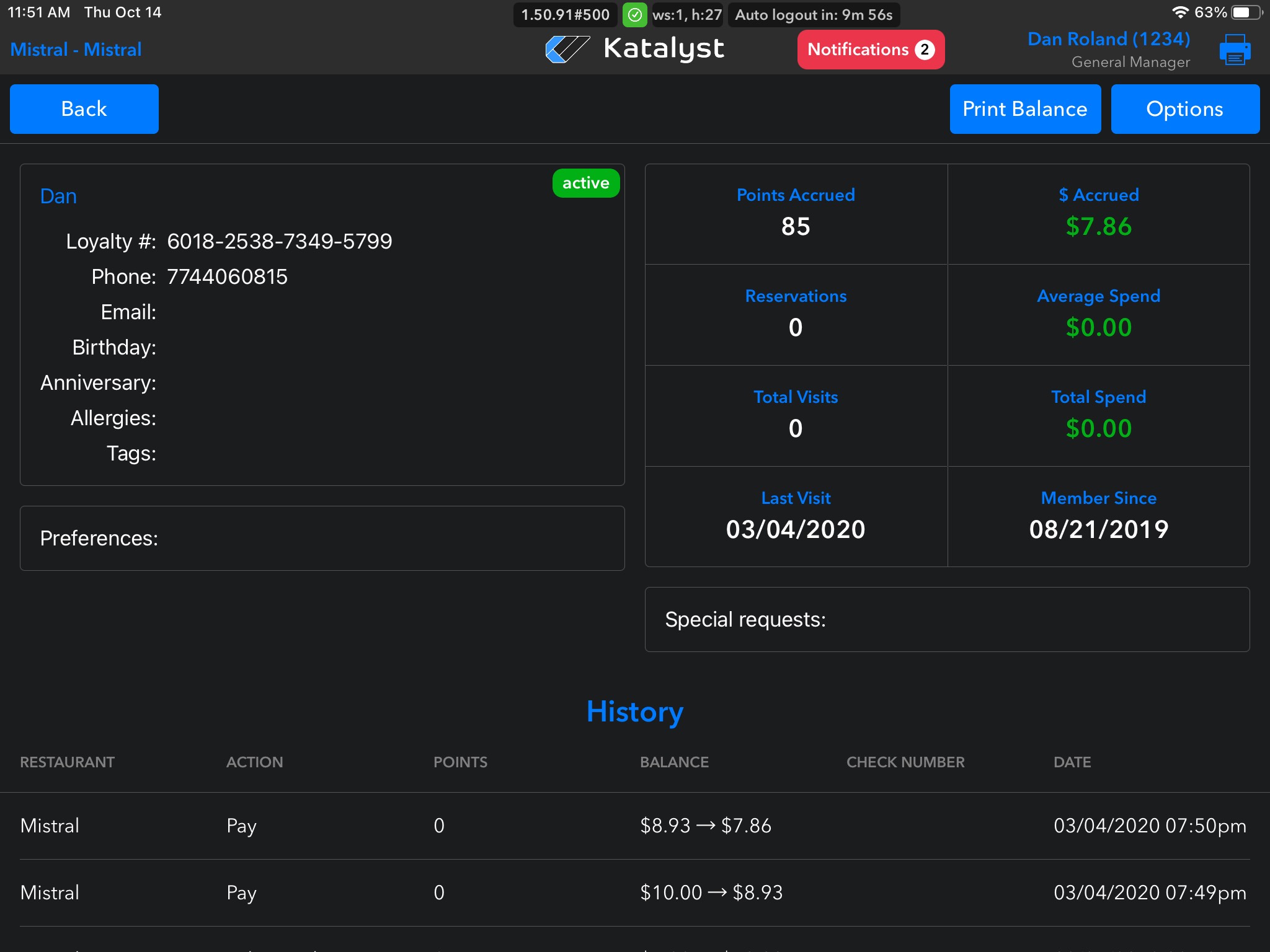
Task: Click the green sync status checkmark icon
Action: 634,15
